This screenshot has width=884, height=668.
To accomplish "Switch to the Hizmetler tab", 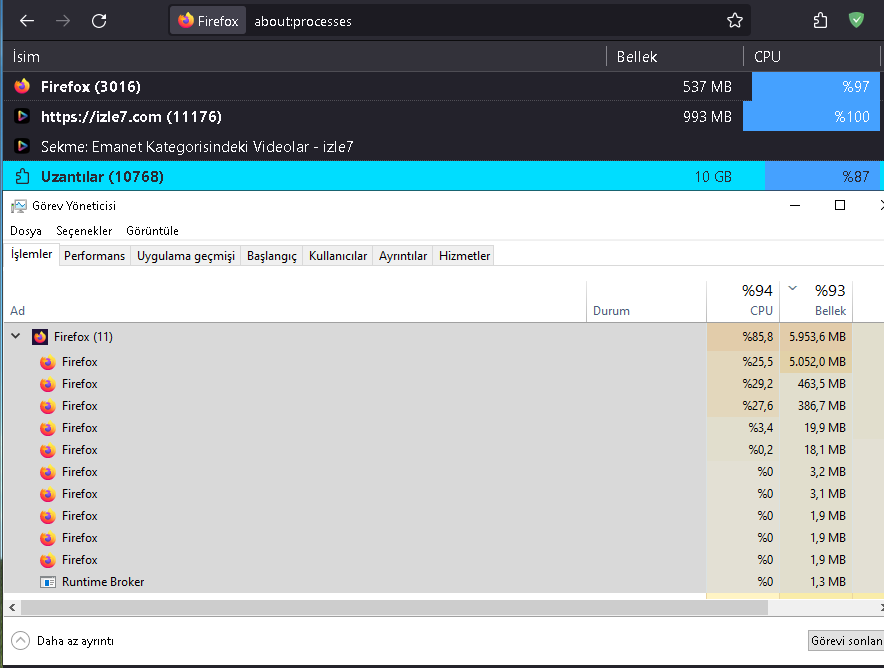I will click(x=463, y=255).
